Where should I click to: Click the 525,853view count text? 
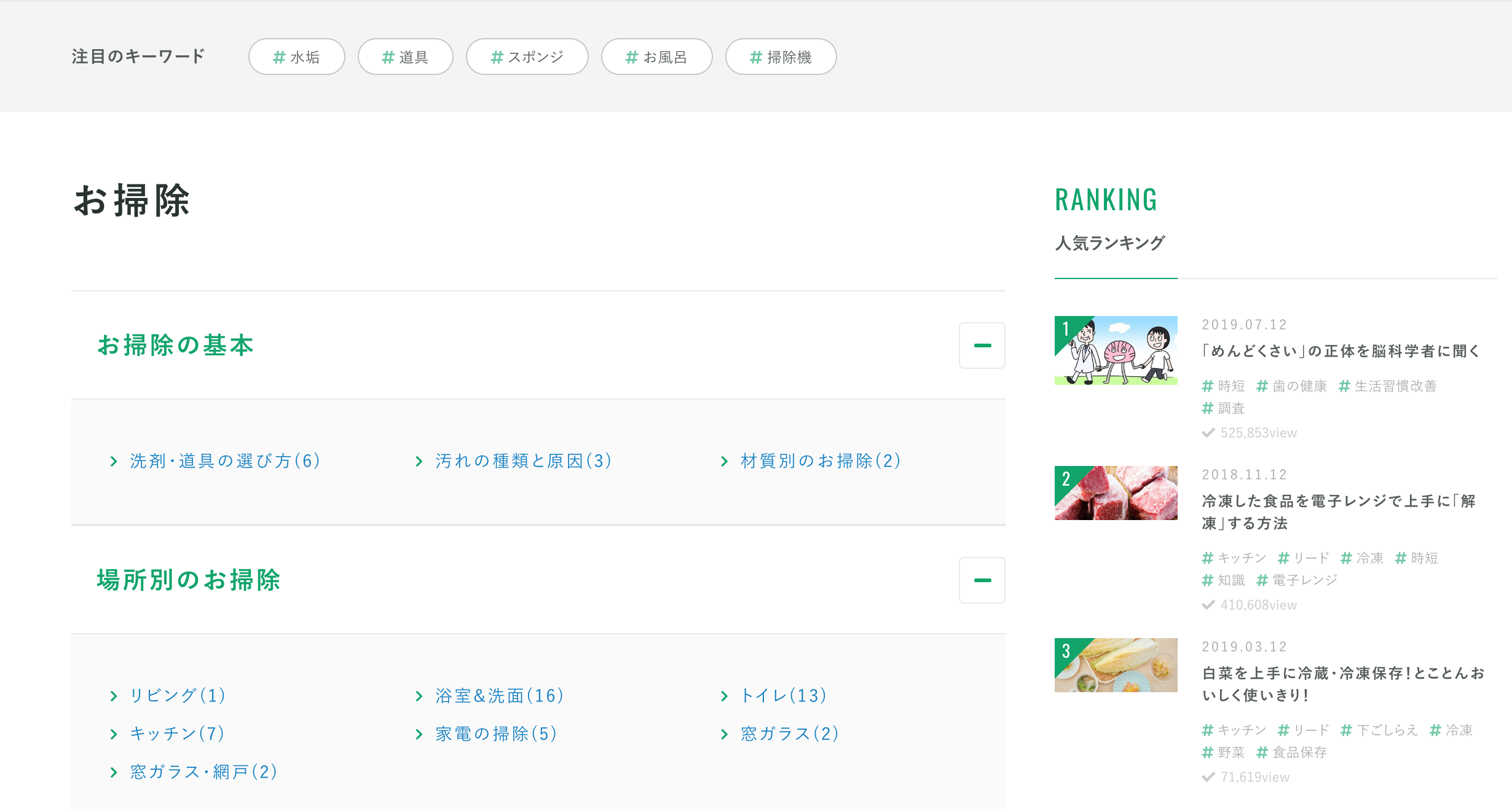click(1258, 433)
